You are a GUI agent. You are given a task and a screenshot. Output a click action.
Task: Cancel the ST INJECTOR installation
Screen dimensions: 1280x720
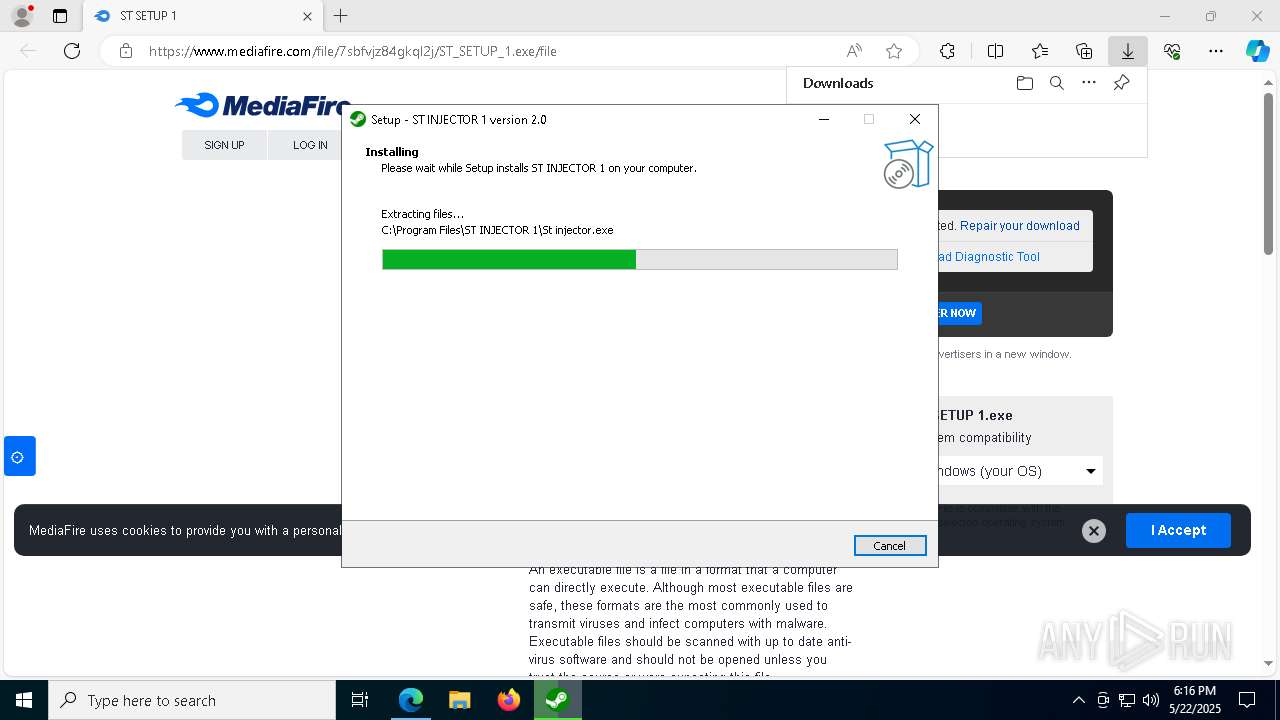pos(889,546)
